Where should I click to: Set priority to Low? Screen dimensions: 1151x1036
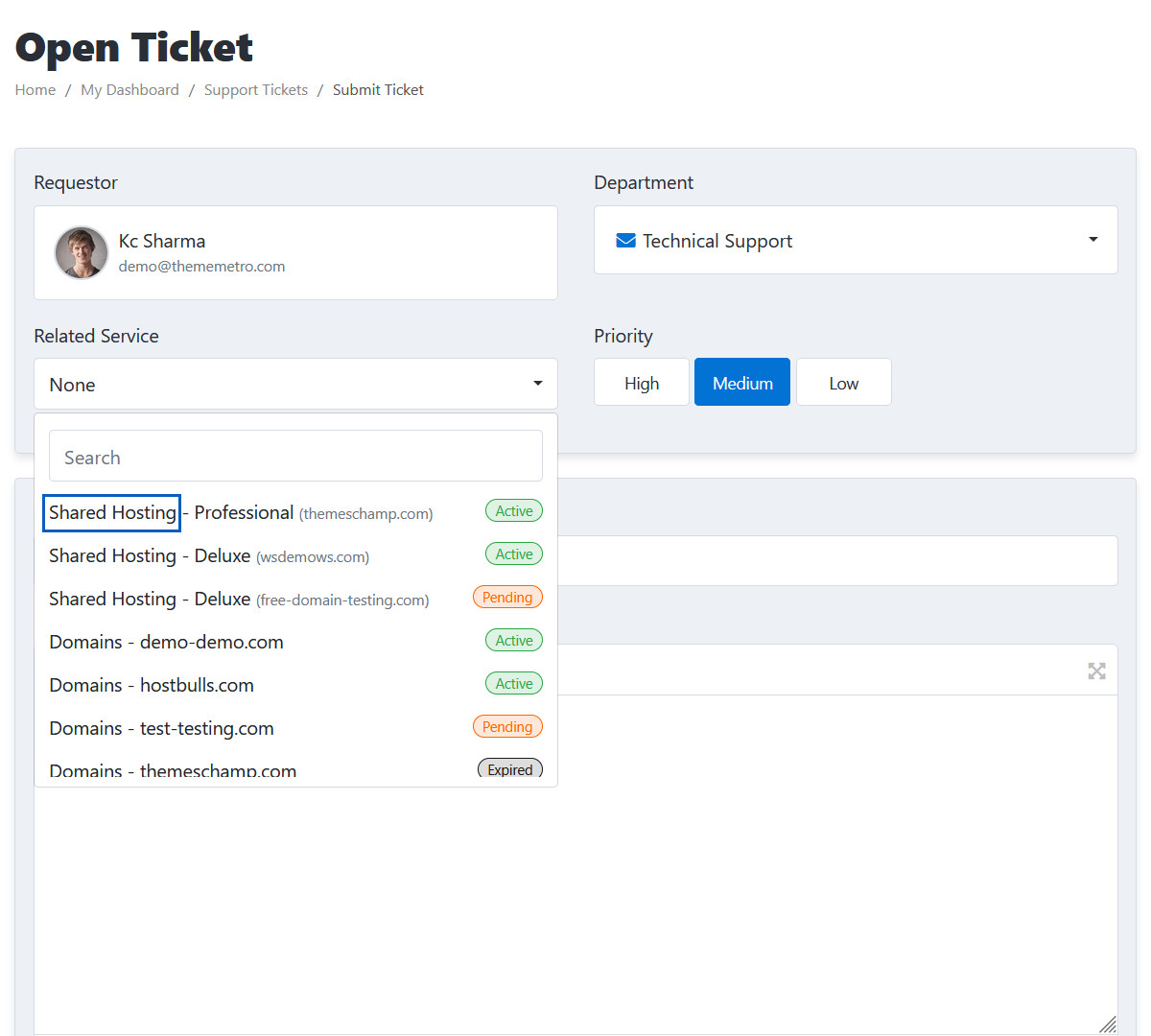pyautogui.click(x=843, y=383)
